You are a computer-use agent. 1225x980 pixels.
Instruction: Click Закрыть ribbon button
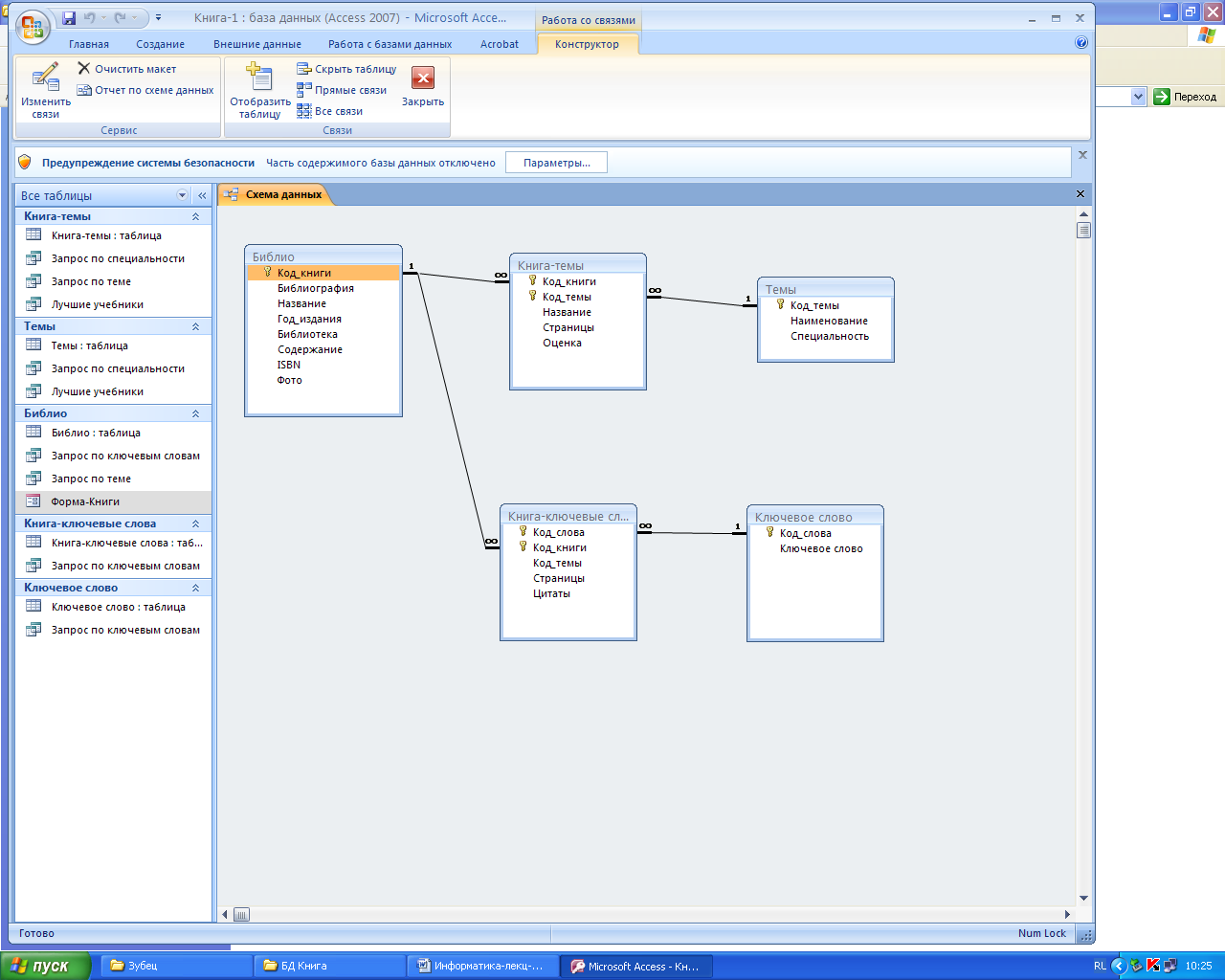[x=422, y=87]
